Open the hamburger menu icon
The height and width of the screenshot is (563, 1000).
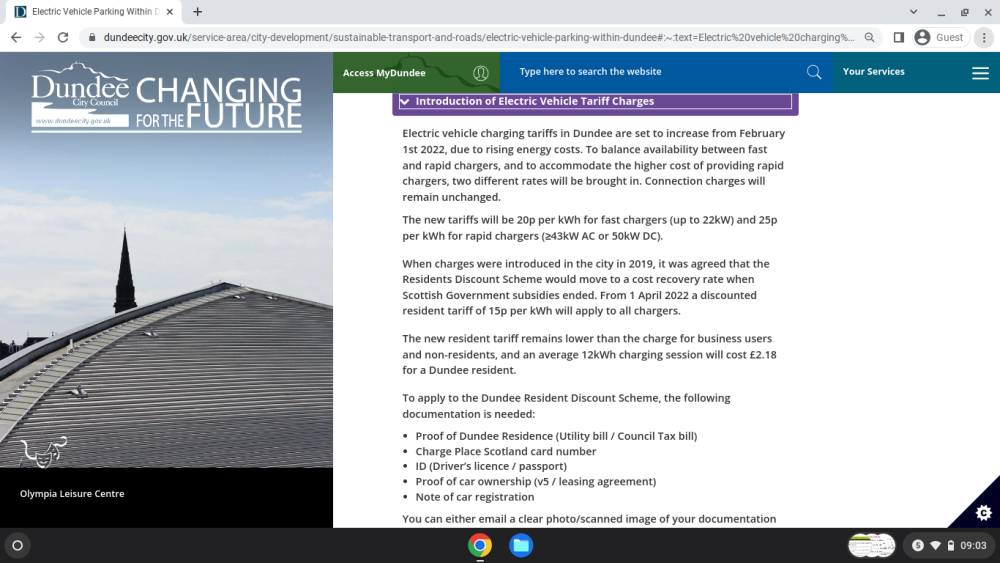pos(980,73)
